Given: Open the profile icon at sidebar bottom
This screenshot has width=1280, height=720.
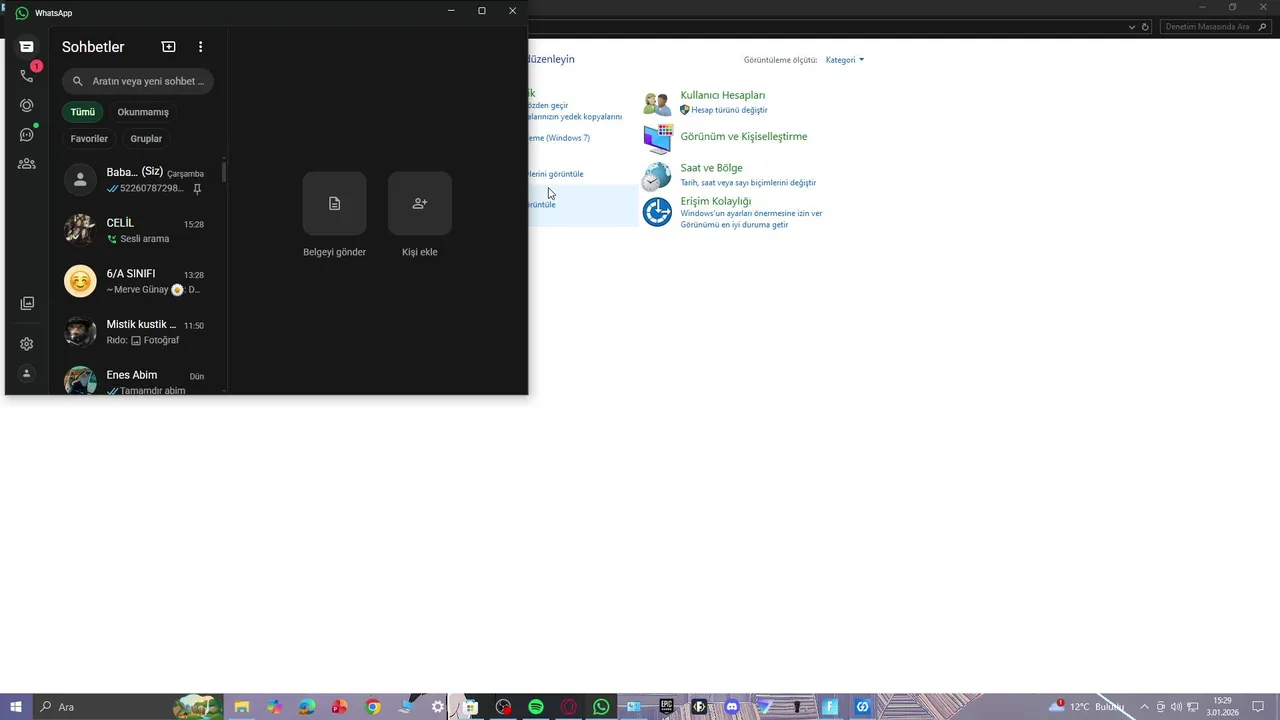Looking at the screenshot, I should click(x=27, y=374).
